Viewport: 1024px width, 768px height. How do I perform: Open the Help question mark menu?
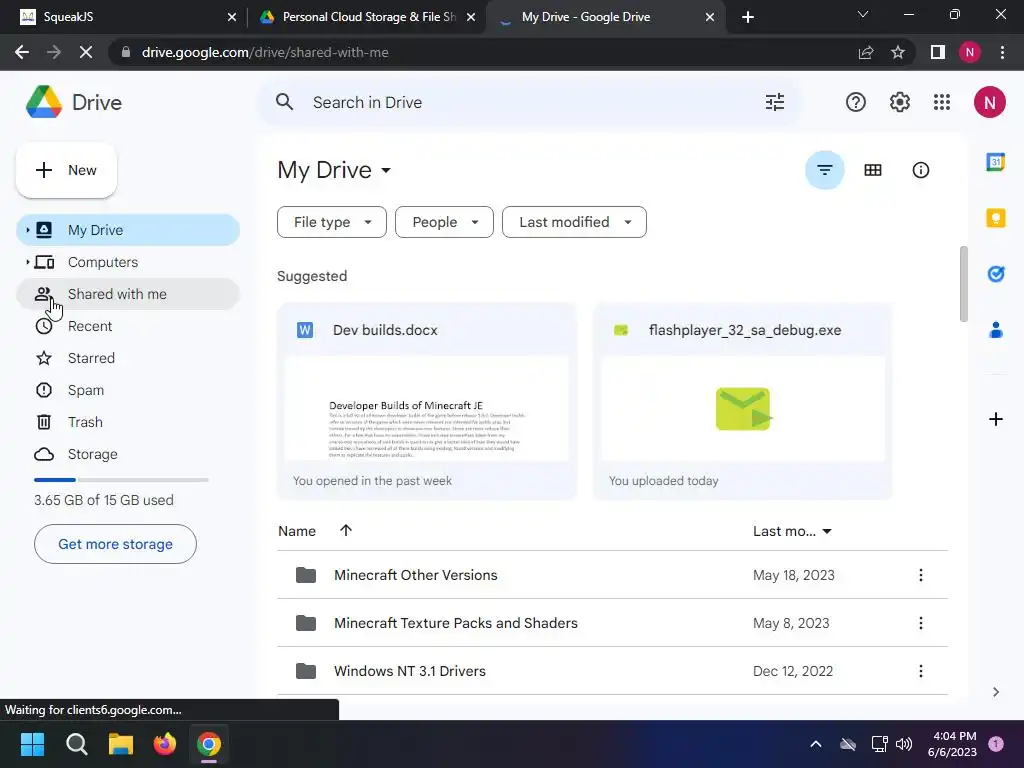[856, 102]
